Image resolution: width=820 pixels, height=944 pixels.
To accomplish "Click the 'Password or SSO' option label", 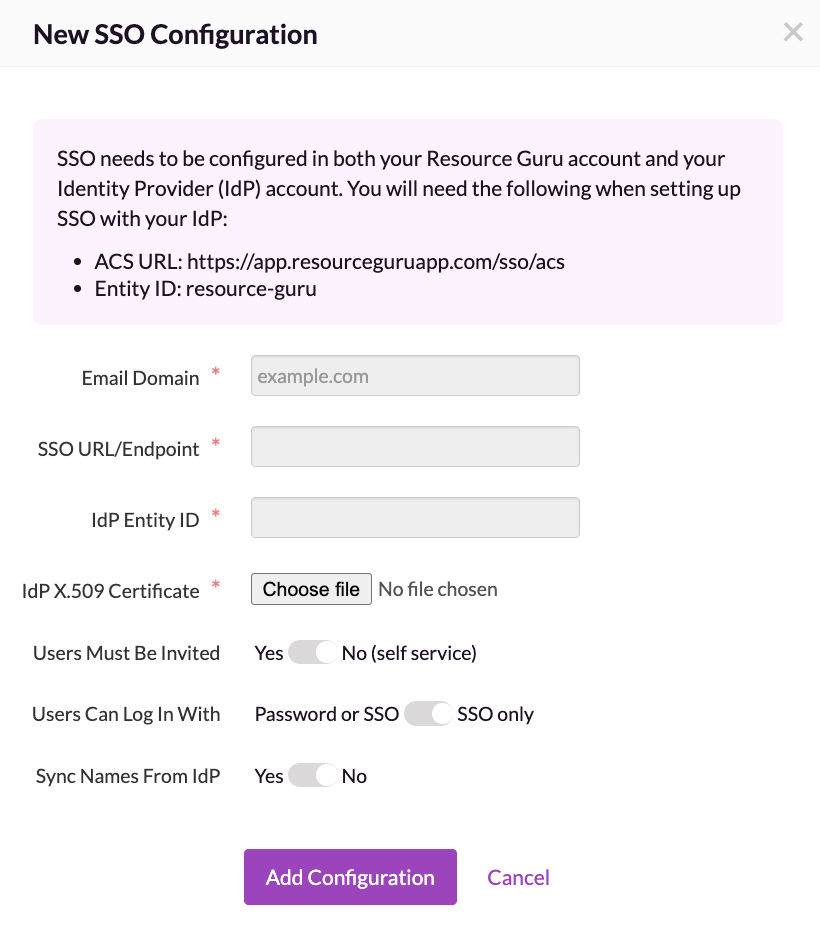I will 327,714.
